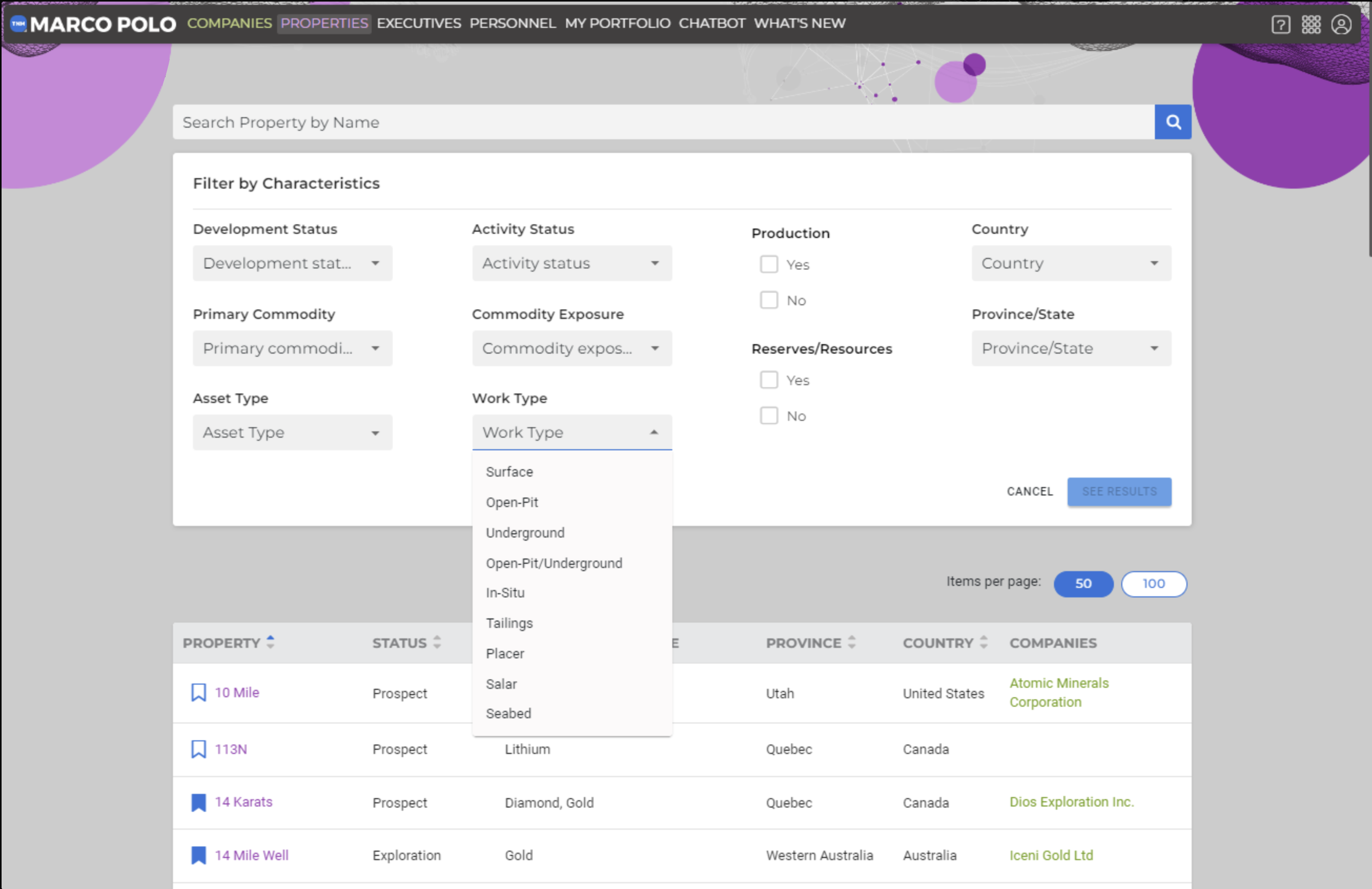Screen dimensions: 1372x889
Task: Click the Utah province cell
Action: point(780,693)
